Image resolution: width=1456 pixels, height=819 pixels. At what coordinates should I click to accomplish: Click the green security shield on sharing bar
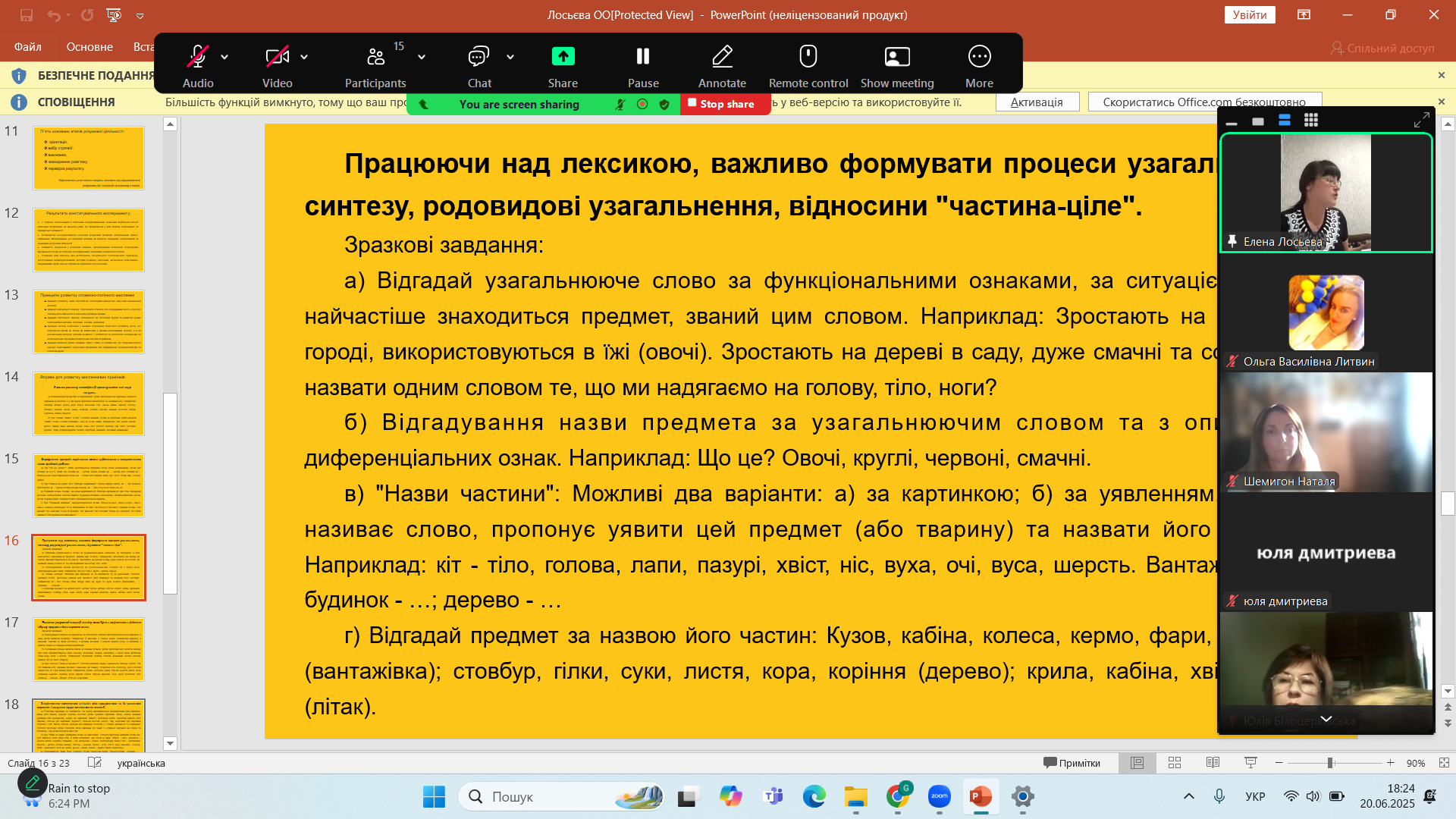click(664, 105)
